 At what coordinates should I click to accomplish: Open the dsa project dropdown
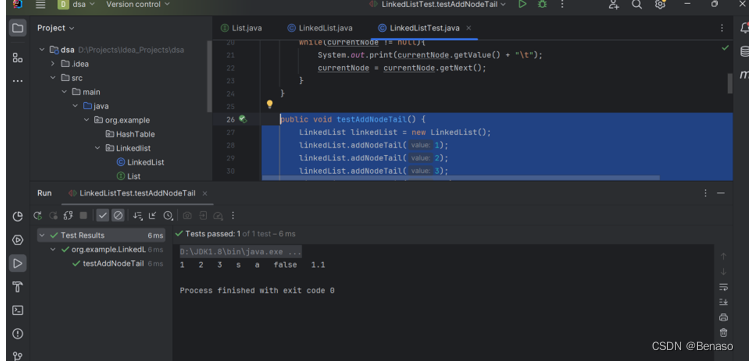click(76, 4)
